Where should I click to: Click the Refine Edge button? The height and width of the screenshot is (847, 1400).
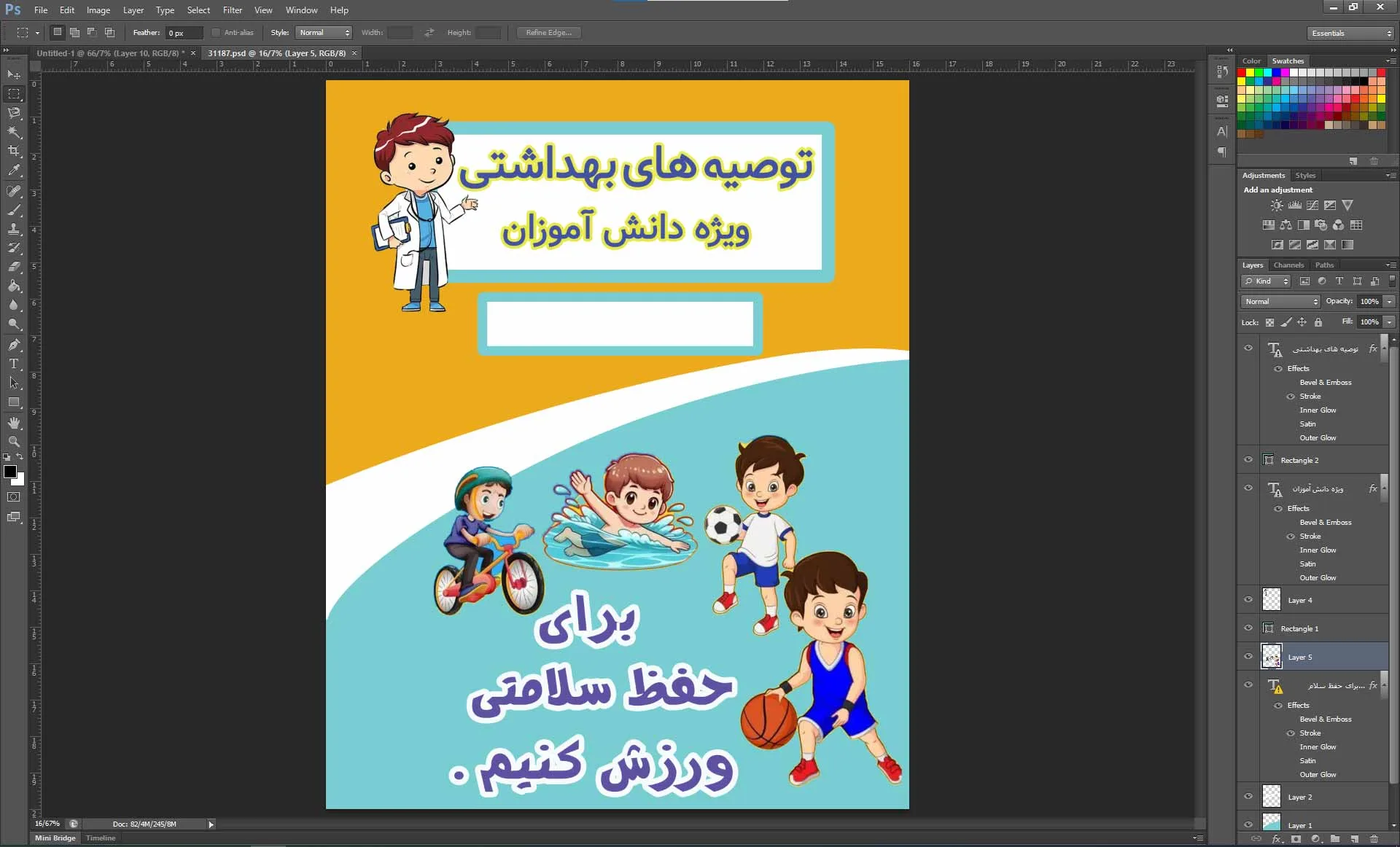pos(549,33)
